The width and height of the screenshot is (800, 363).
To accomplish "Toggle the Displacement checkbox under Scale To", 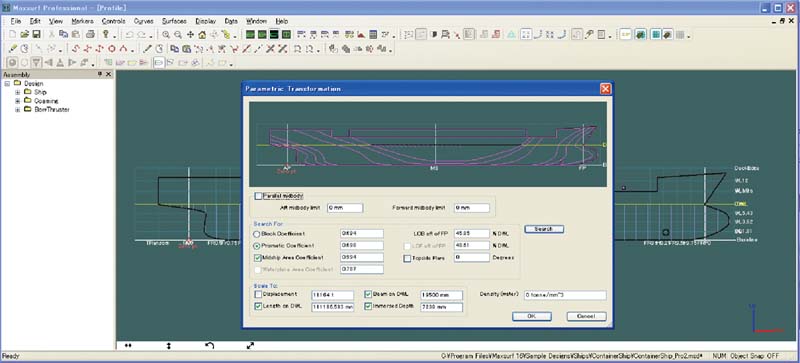I will pyautogui.click(x=258, y=295).
